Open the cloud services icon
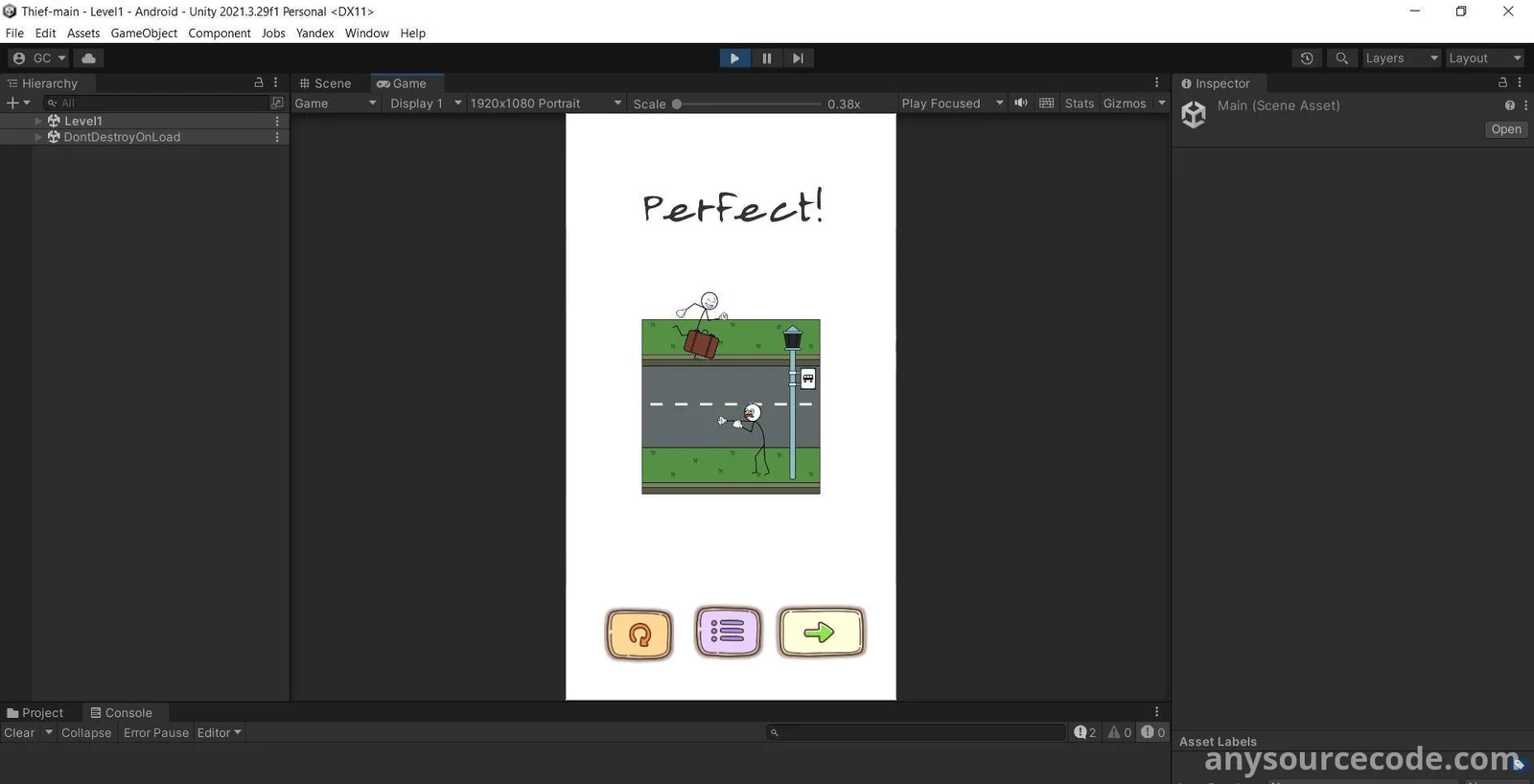 tap(89, 58)
